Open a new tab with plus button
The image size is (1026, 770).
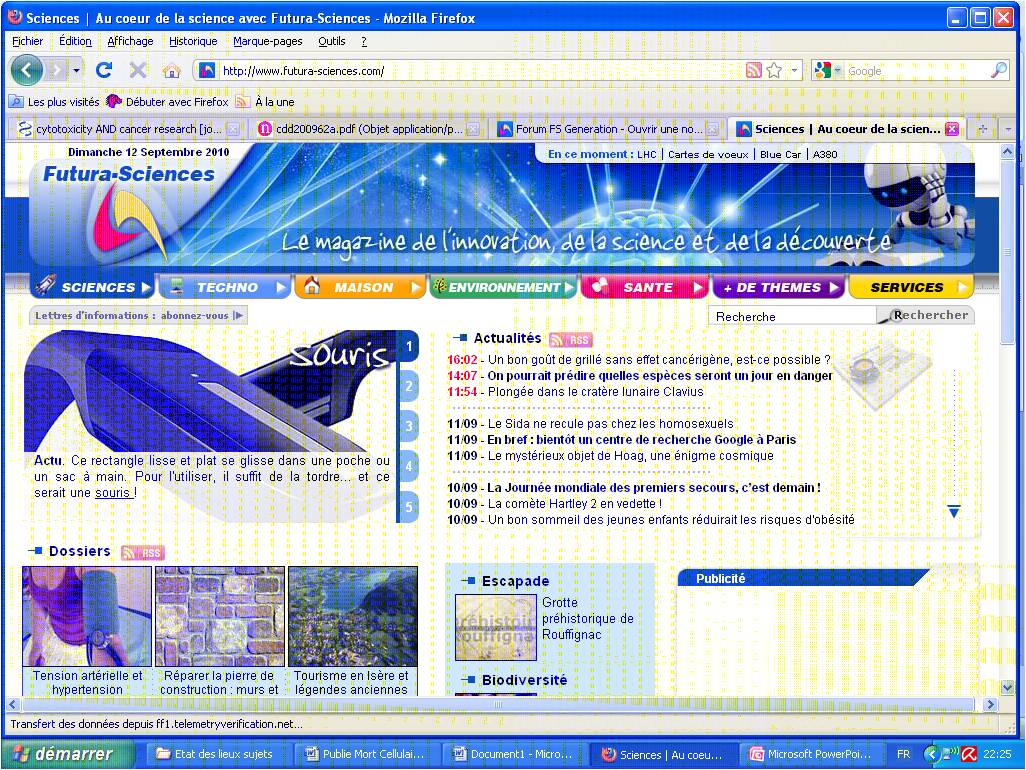pos(983,130)
